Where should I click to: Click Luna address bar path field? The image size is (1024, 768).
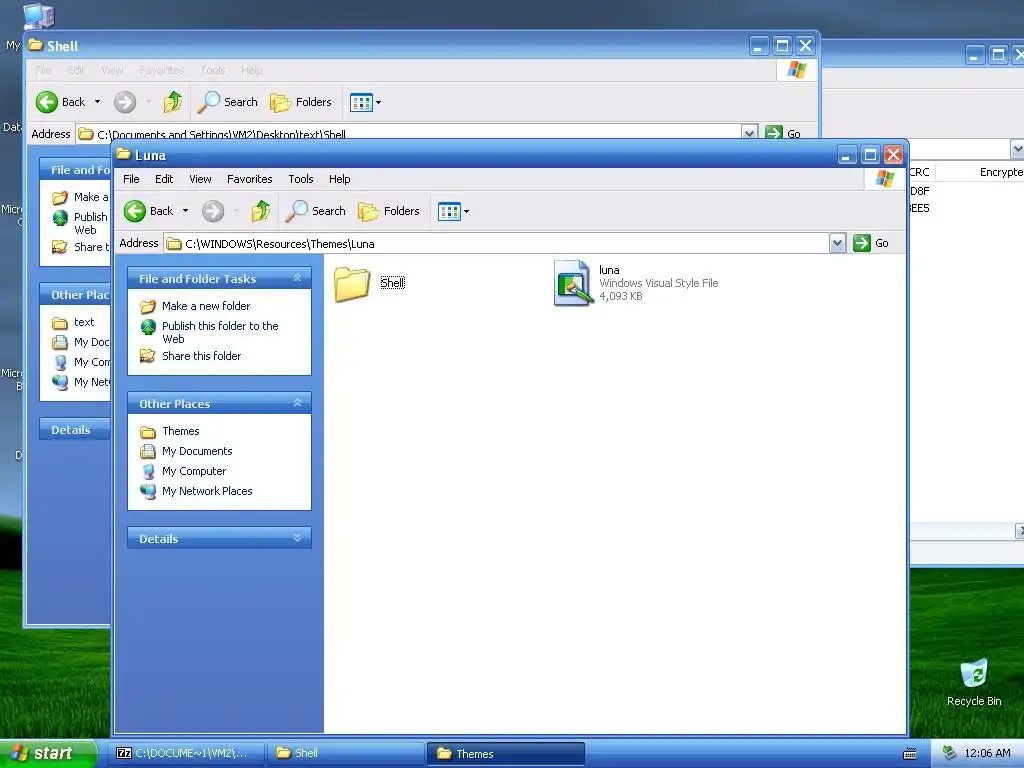pyautogui.click(x=497, y=244)
